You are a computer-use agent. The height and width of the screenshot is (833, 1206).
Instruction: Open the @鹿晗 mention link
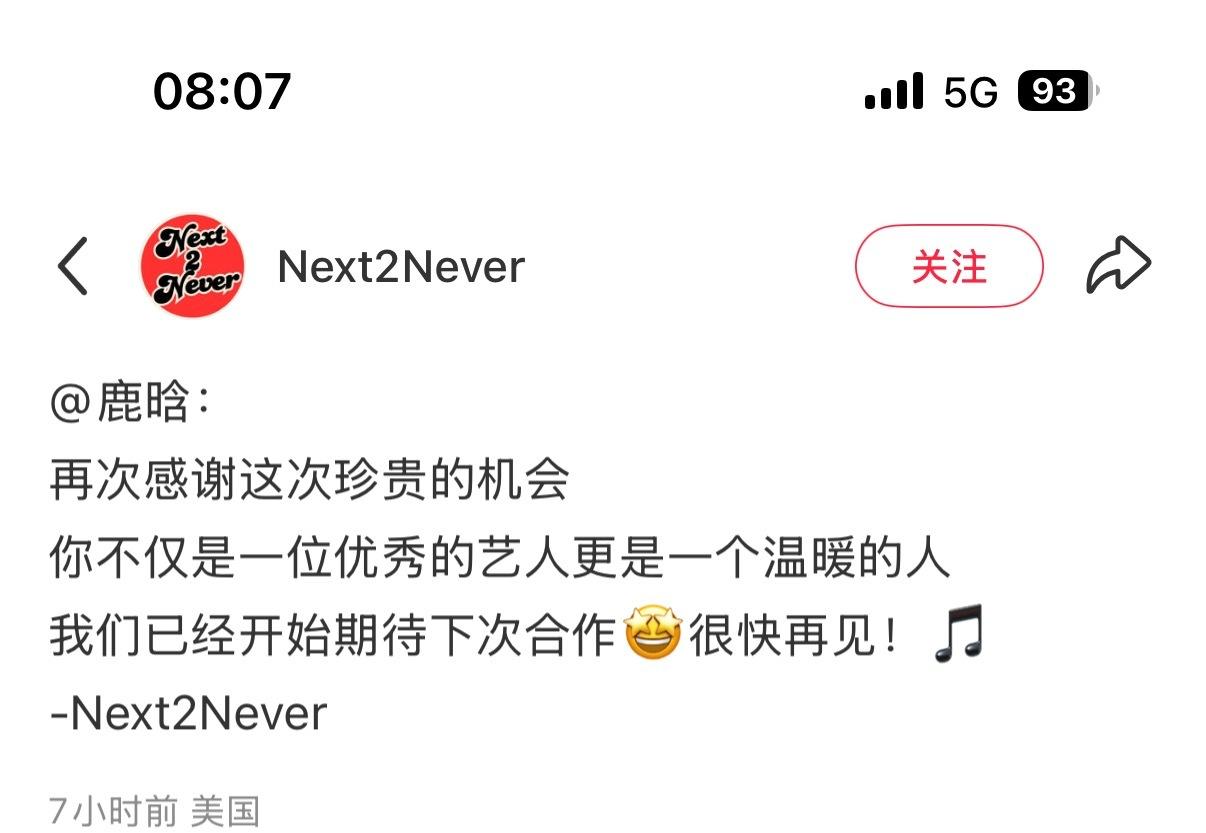coord(130,405)
